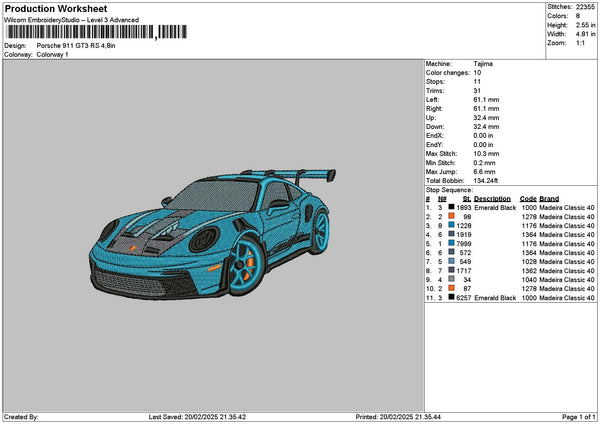Click the Brand column header

click(x=549, y=198)
